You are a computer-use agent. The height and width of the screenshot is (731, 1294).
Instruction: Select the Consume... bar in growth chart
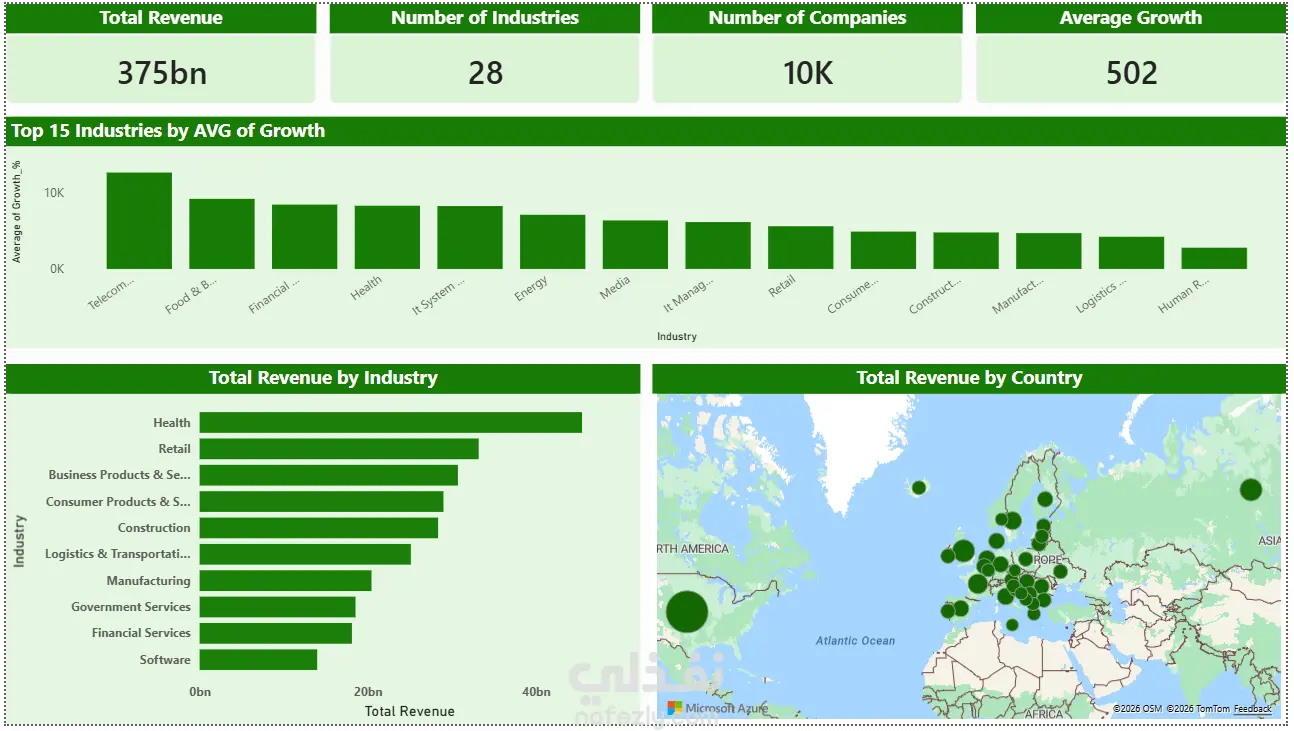point(883,250)
